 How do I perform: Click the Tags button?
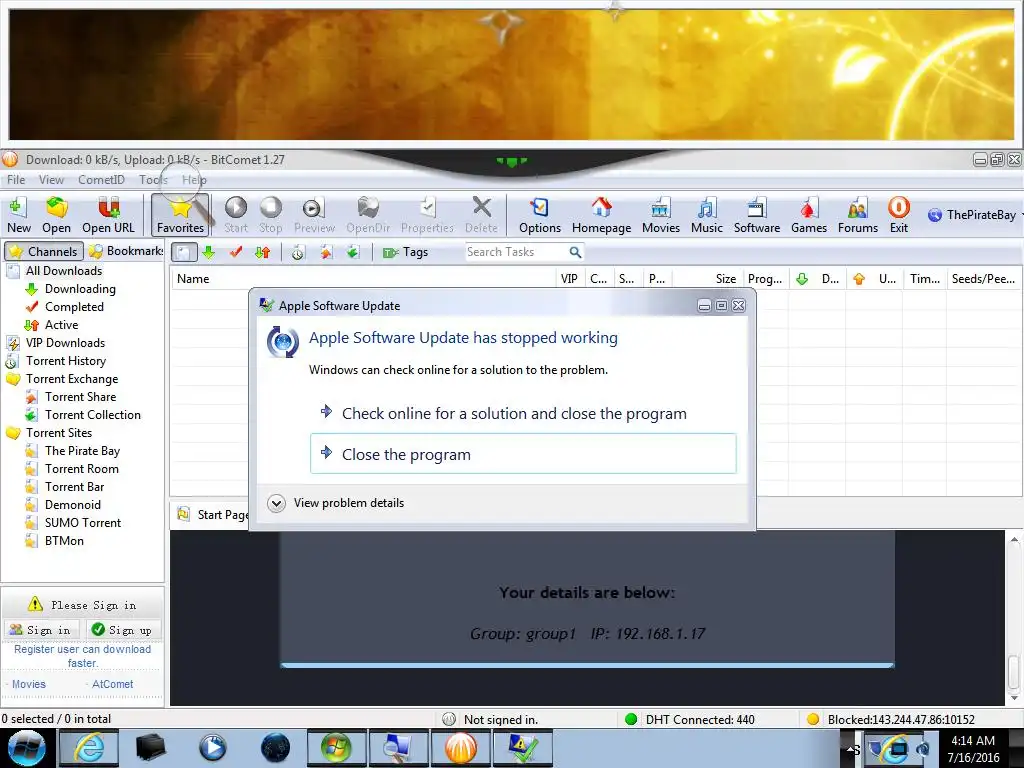click(x=405, y=252)
